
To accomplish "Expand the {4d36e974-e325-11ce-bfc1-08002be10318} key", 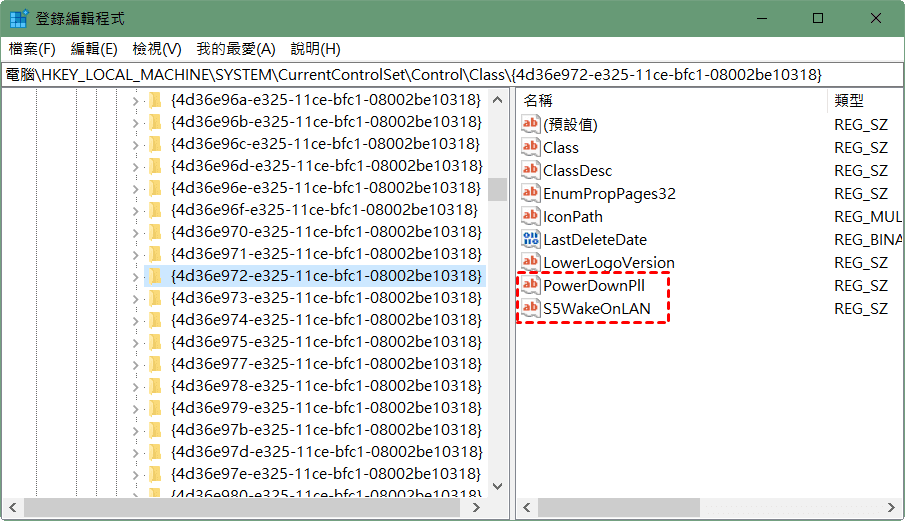I will (135, 321).
